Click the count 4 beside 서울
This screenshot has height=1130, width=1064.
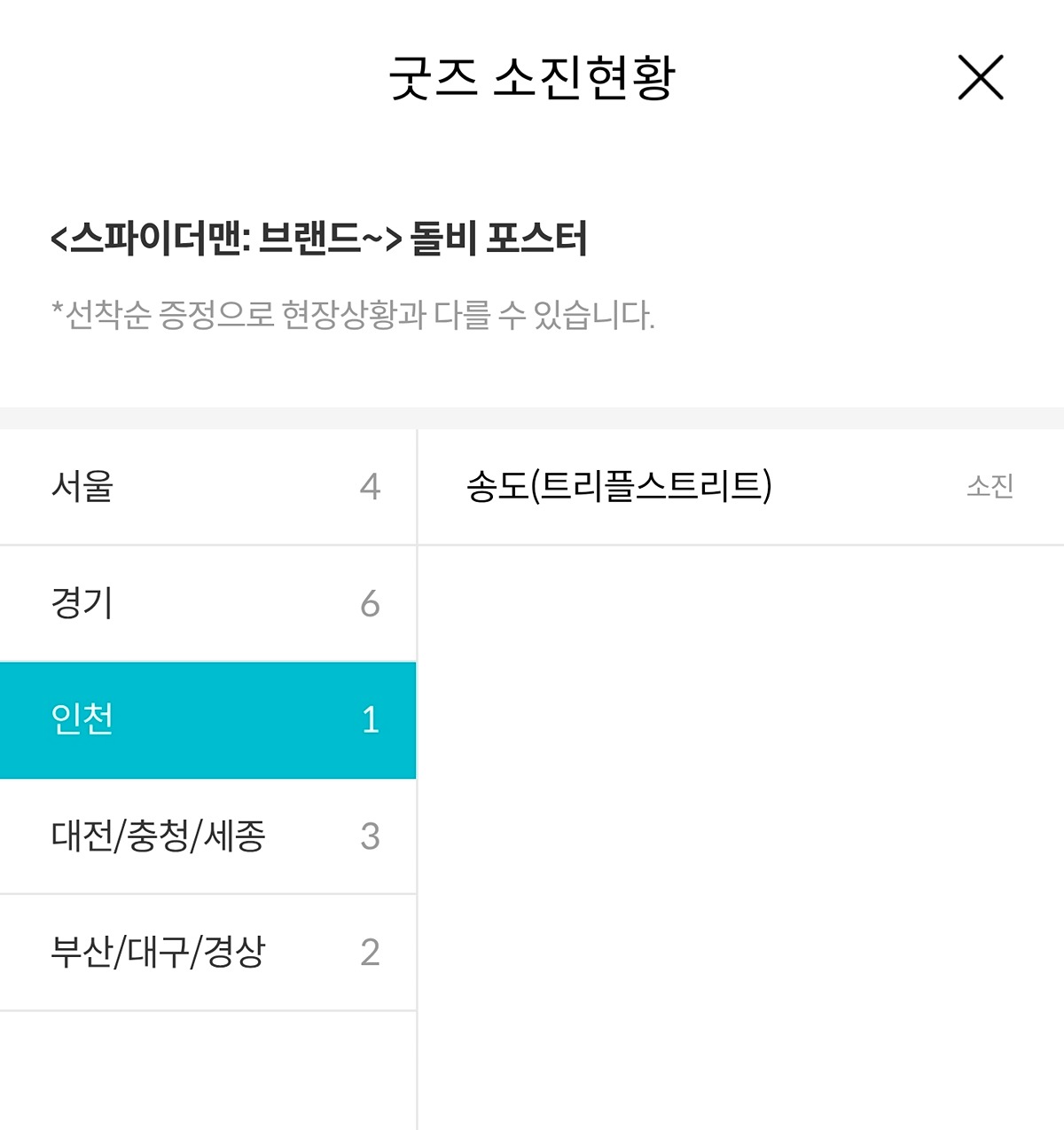pos(370,487)
